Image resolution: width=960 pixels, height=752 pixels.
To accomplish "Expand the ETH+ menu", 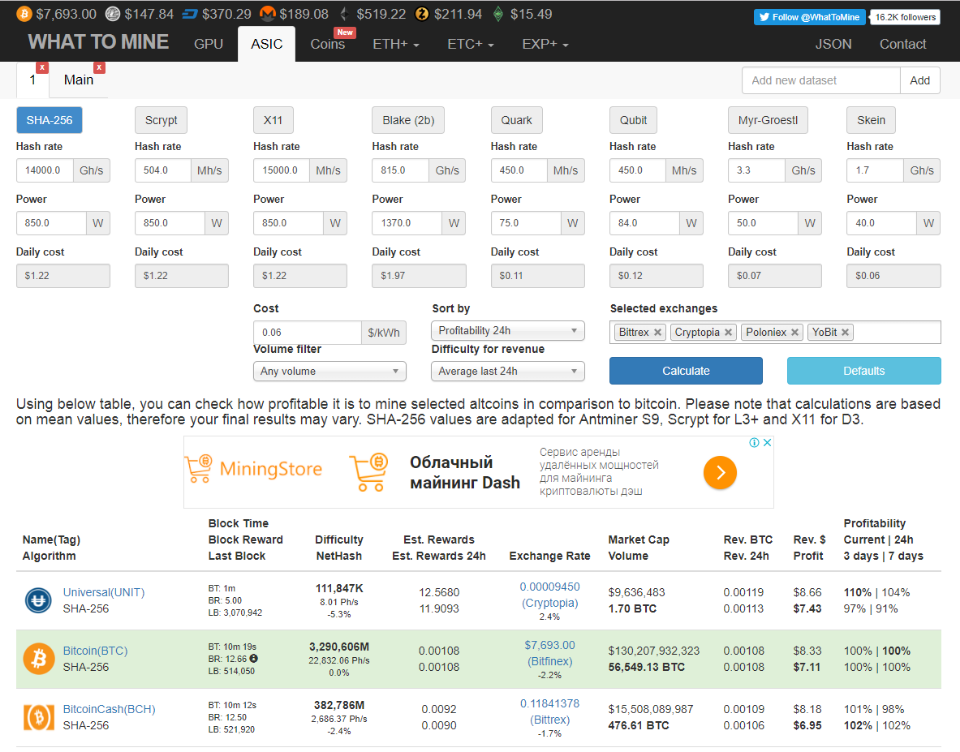I will [396, 44].
